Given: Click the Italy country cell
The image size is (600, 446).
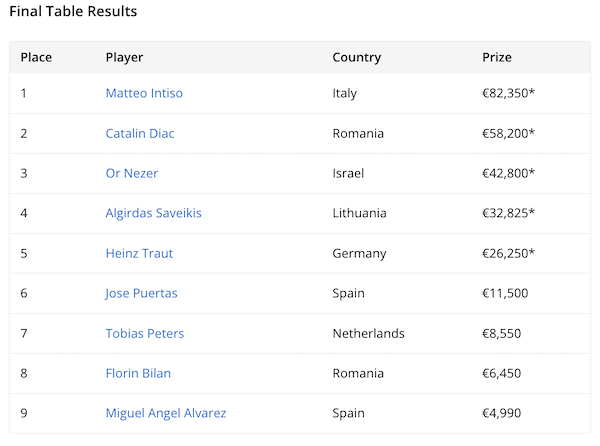Looking at the screenshot, I should pyautogui.click(x=345, y=93).
